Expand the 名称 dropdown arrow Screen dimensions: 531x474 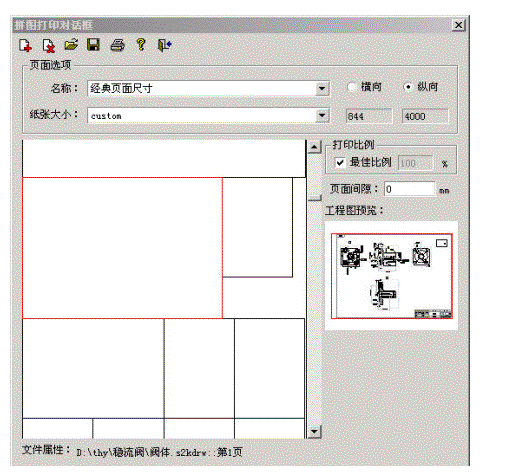pyautogui.click(x=322, y=89)
